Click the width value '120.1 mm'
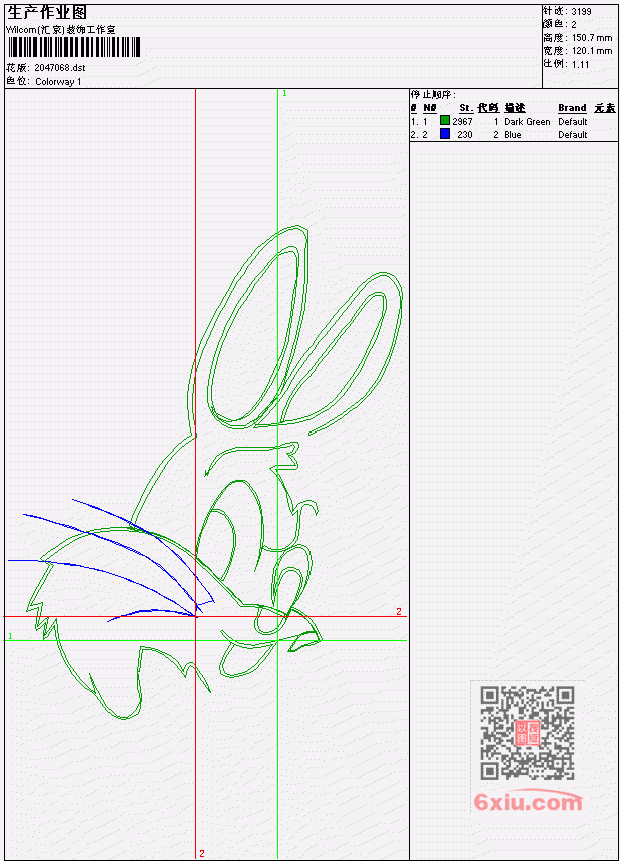 click(592, 51)
